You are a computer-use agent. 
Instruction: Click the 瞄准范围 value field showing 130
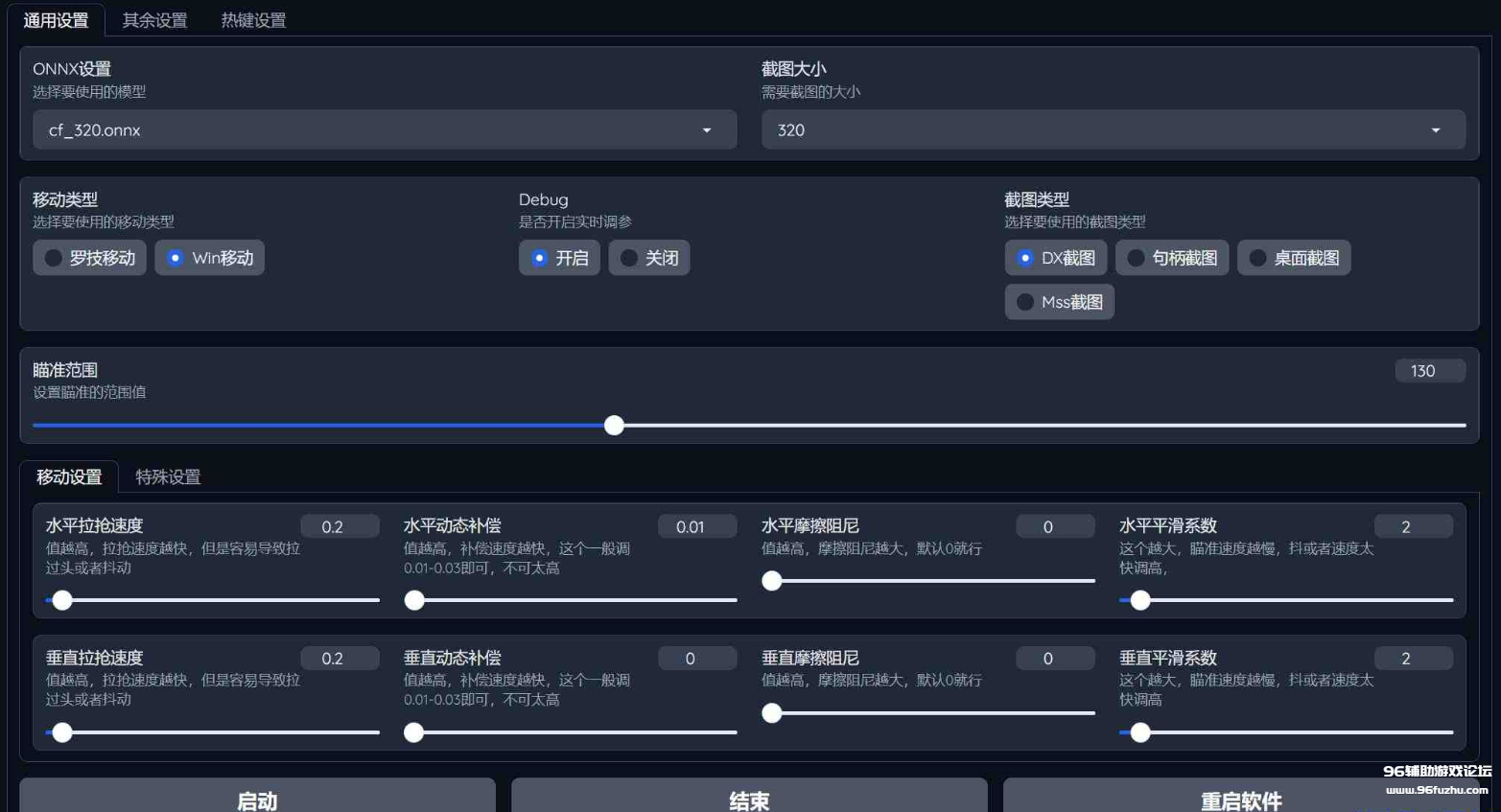tap(1429, 371)
